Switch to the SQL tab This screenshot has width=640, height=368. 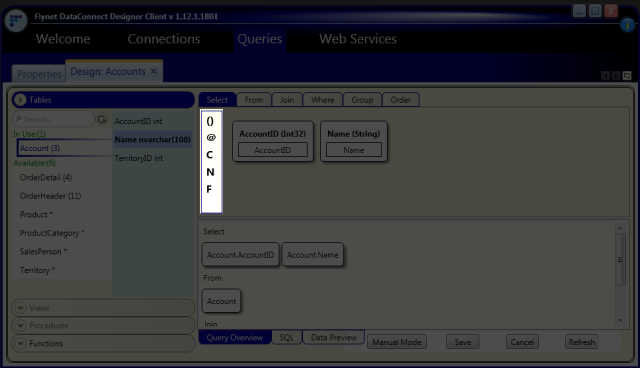287,337
